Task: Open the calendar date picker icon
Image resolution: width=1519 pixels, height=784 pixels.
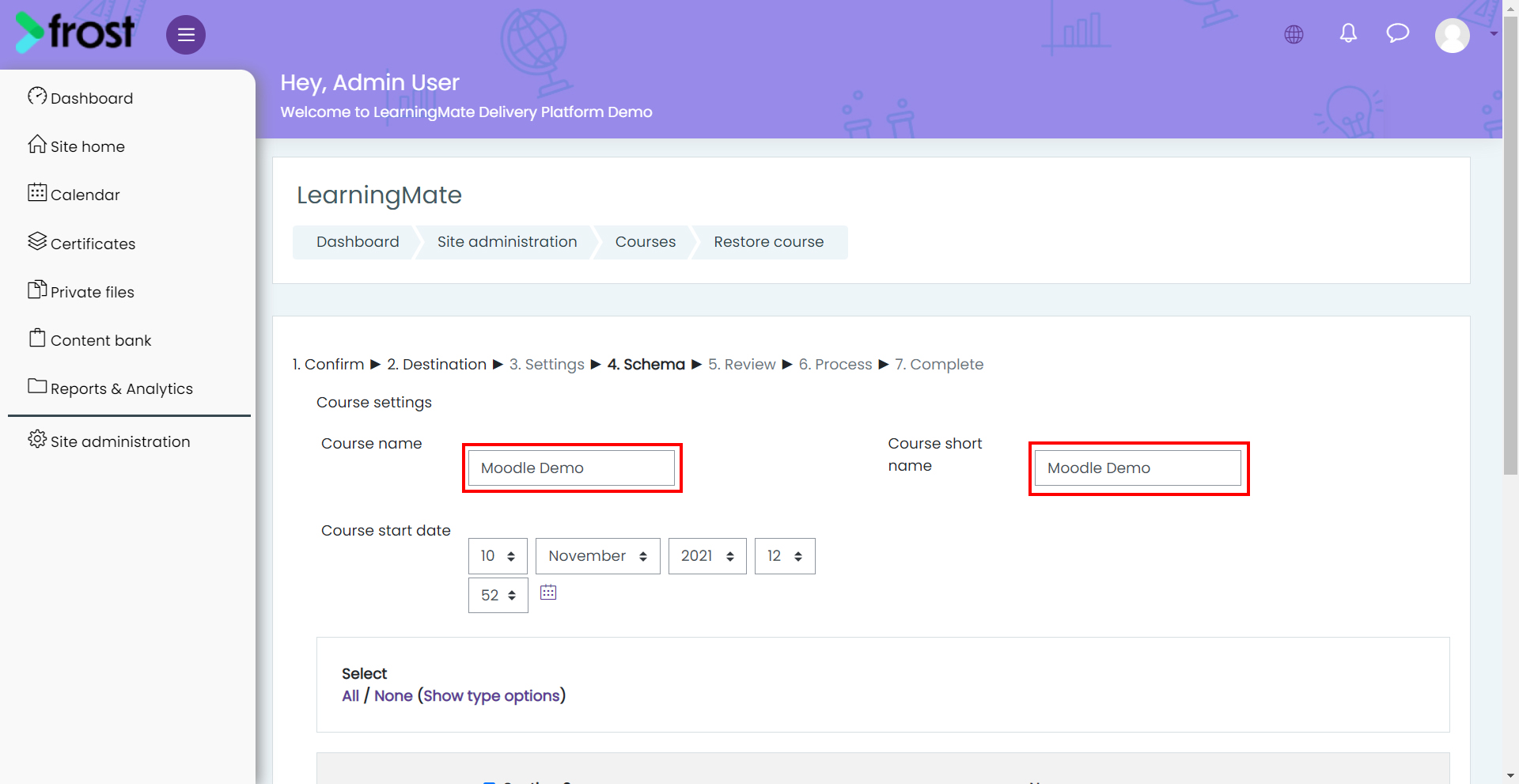Action: (x=548, y=592)
